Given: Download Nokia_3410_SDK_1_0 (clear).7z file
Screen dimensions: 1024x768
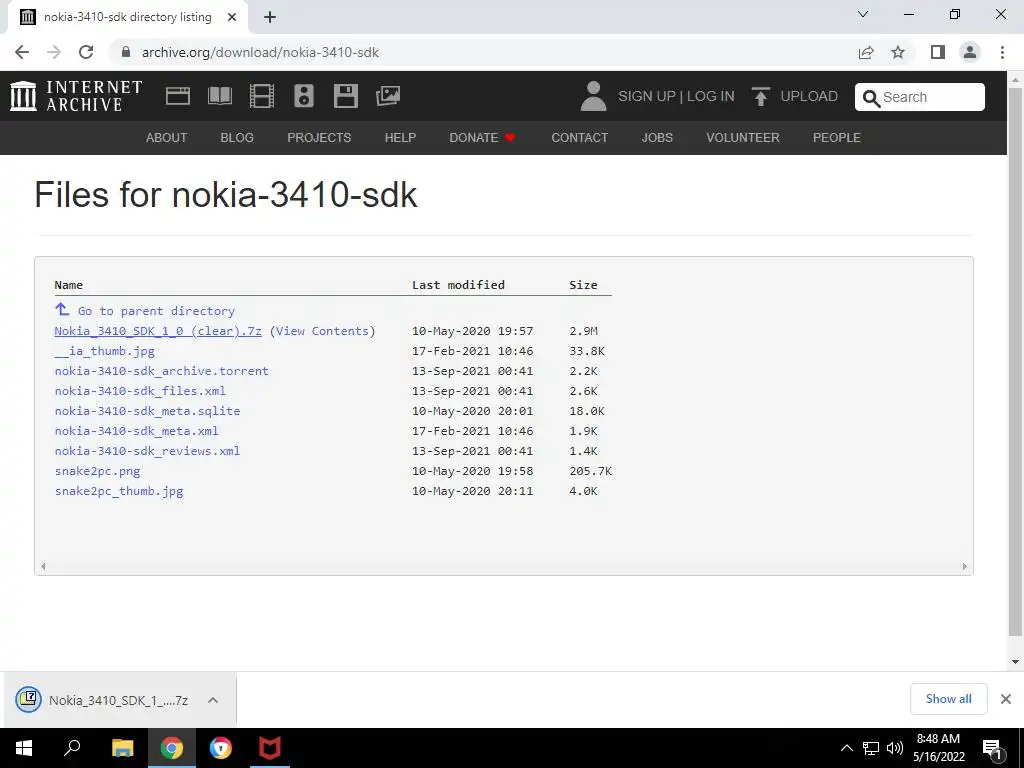Looking at the screenshot, I should 158,331.
